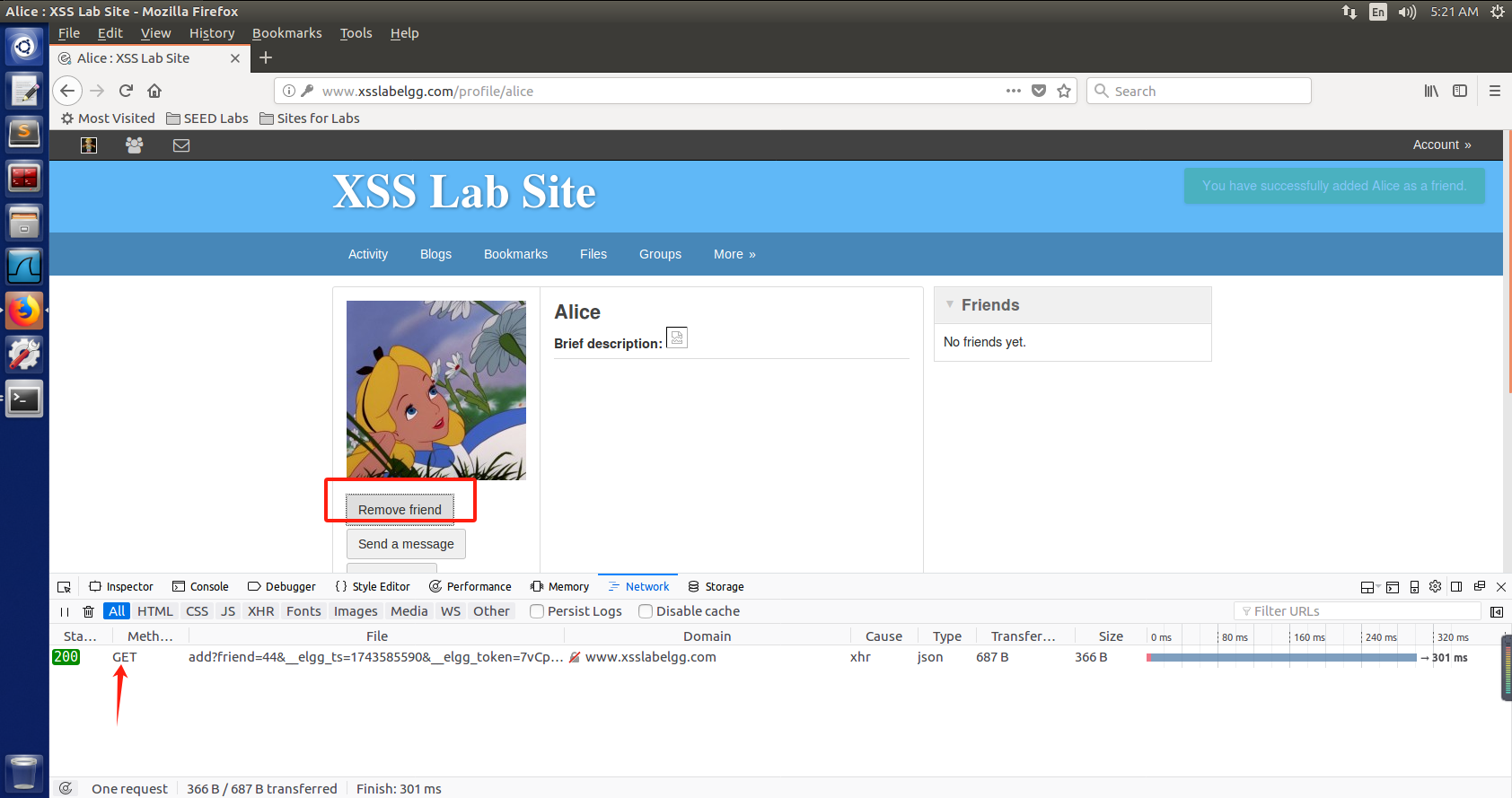Open the system volume indicator
Image resolution: width=1512 pixels, height=798 pixels.
pos(1407,12)
